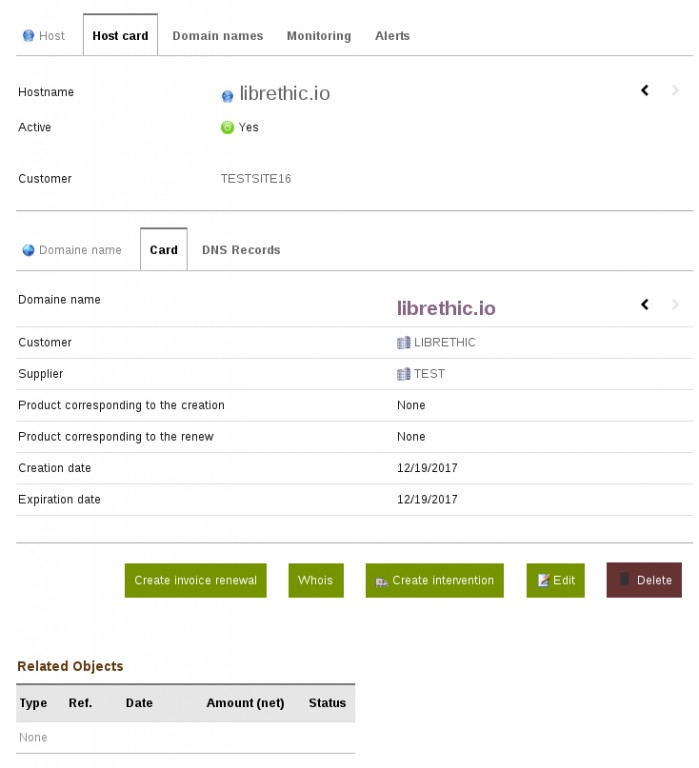The image size is (699, 768).
Task: Open the Monitoring tab
Action: point(318,36)
